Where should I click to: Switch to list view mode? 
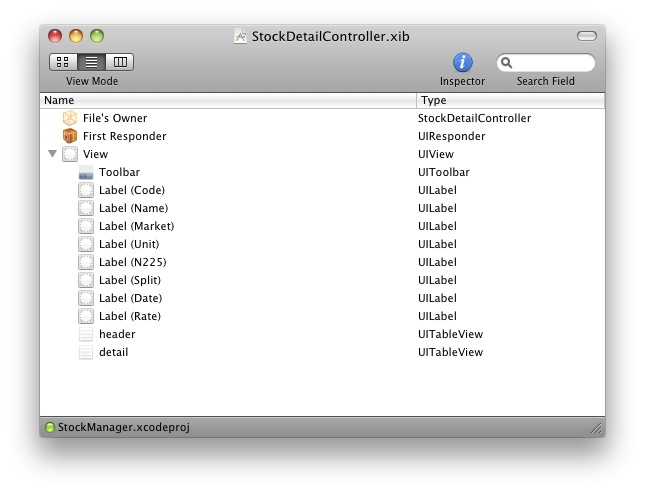coord(91,62)
